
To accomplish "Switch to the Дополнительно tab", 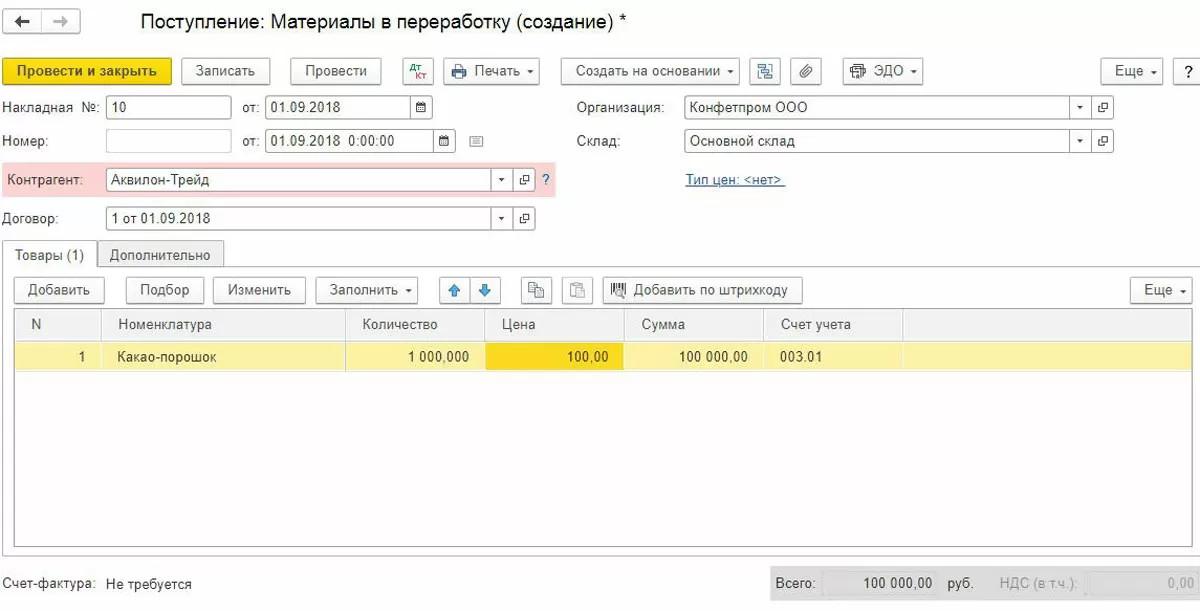I will (160, 254).
